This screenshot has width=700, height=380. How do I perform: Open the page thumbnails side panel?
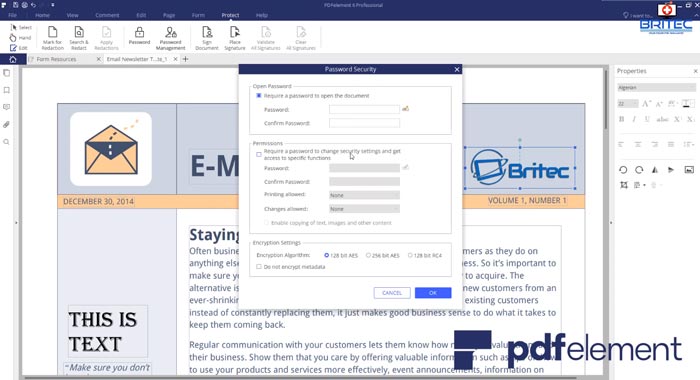pos(7,73)
